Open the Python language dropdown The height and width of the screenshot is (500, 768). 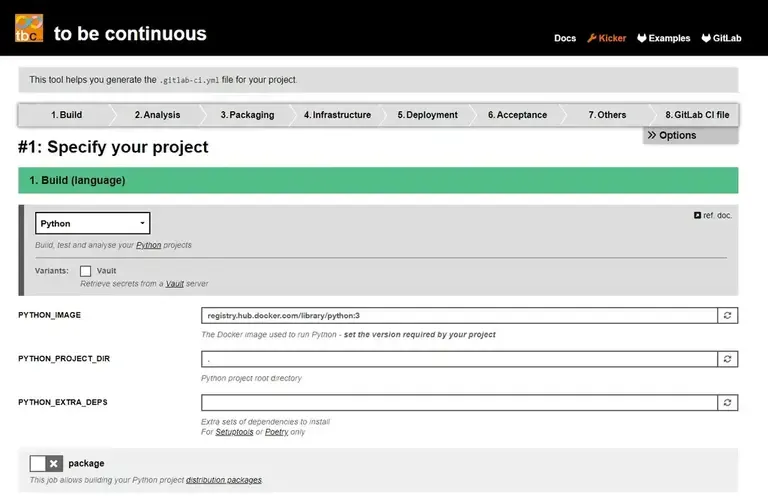(92, 223)
